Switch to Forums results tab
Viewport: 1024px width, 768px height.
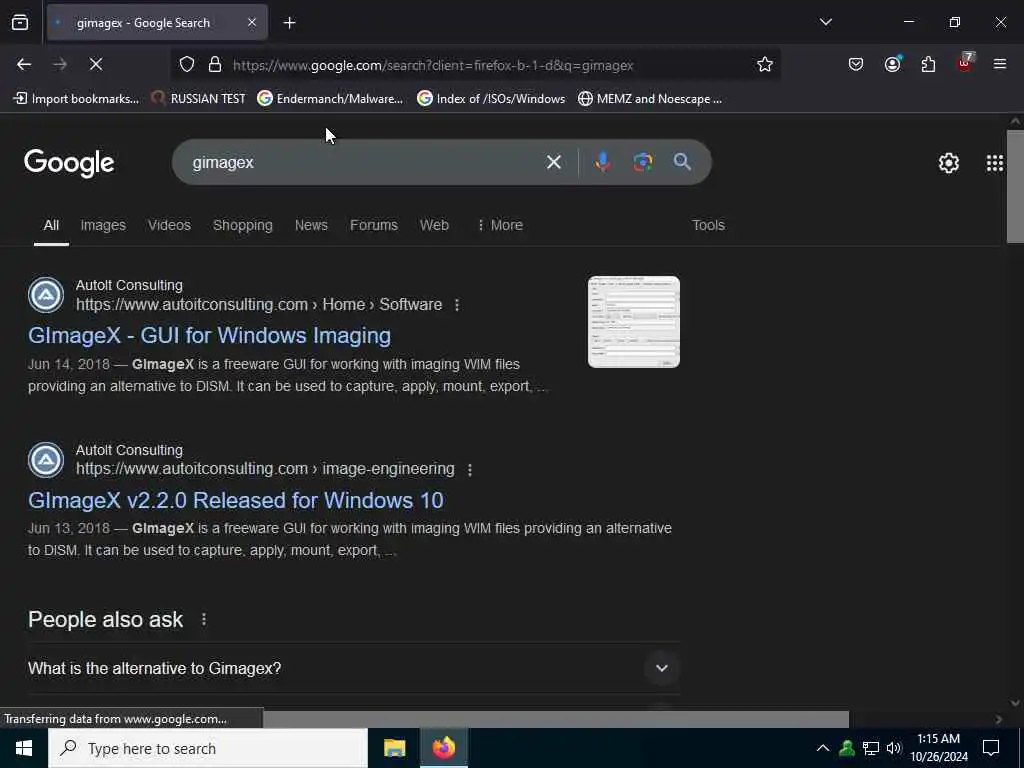[374, 225]
